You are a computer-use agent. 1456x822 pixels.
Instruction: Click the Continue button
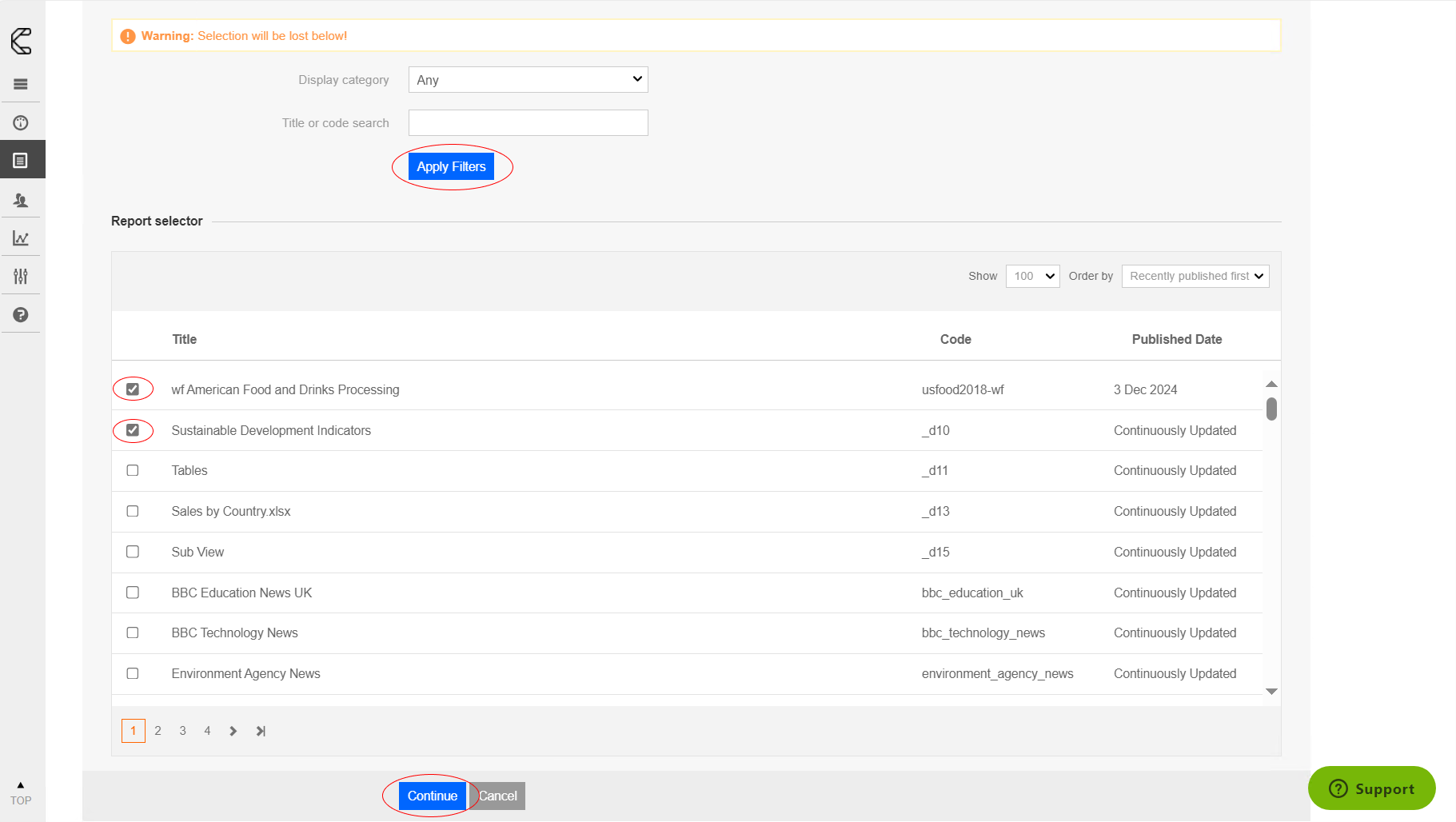click(x=432, y=796)
